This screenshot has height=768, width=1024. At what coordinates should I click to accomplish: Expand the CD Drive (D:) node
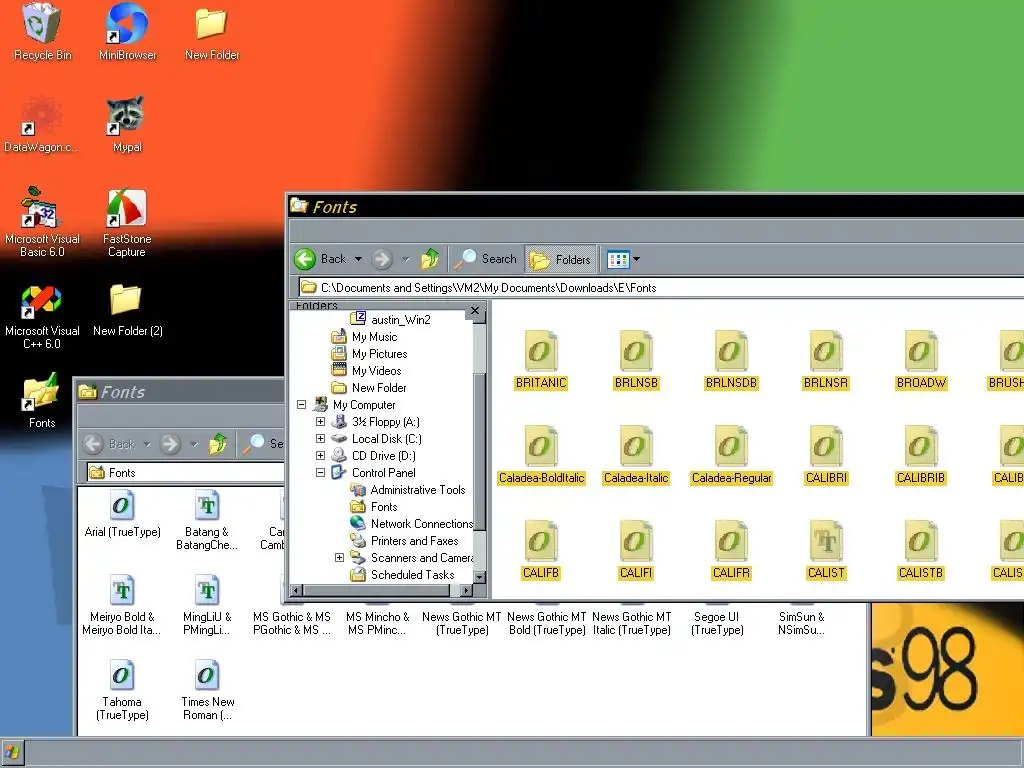[x=321, y=456]
